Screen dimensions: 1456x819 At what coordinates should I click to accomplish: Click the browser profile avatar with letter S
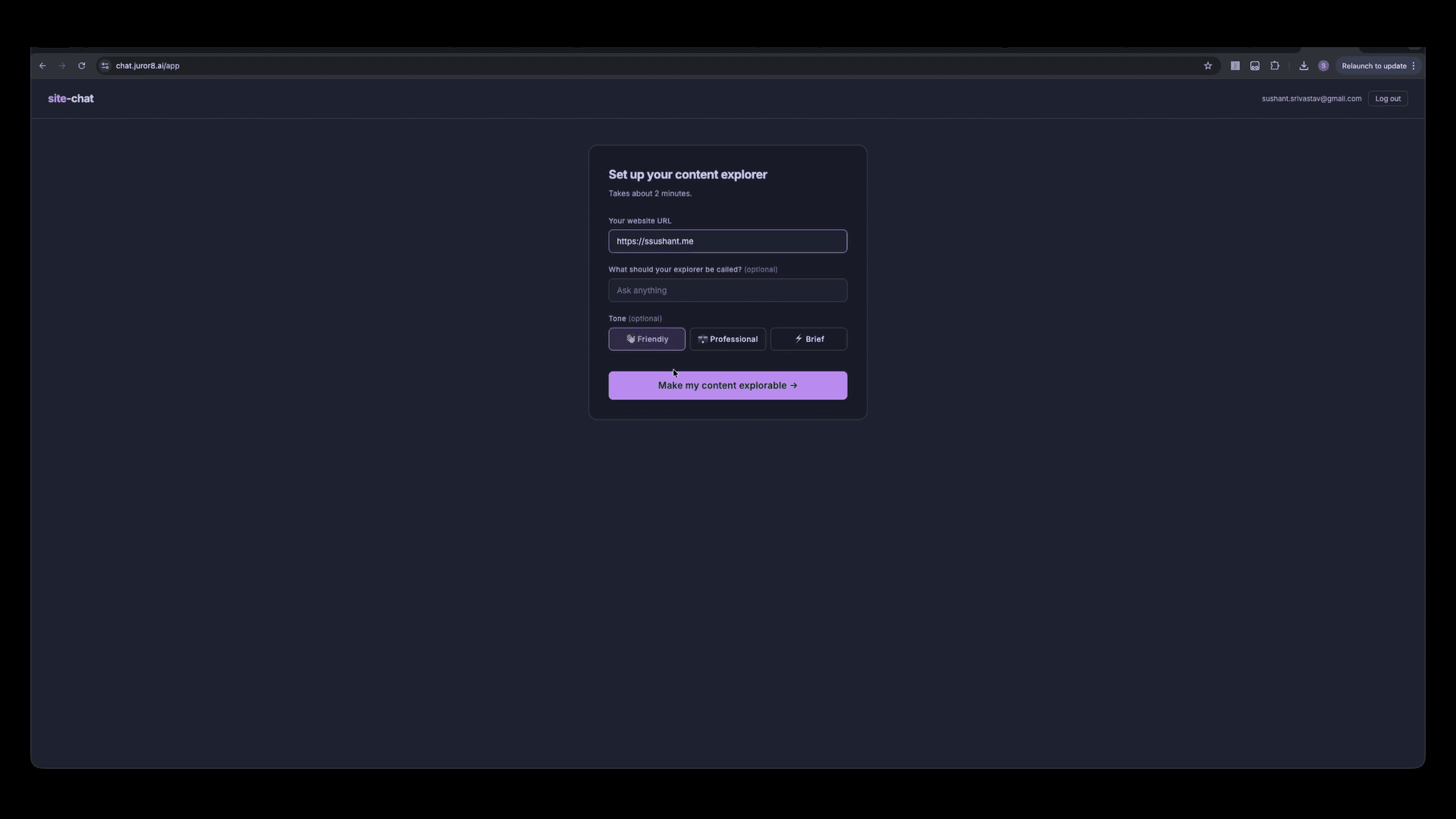tap(1323, 66)
